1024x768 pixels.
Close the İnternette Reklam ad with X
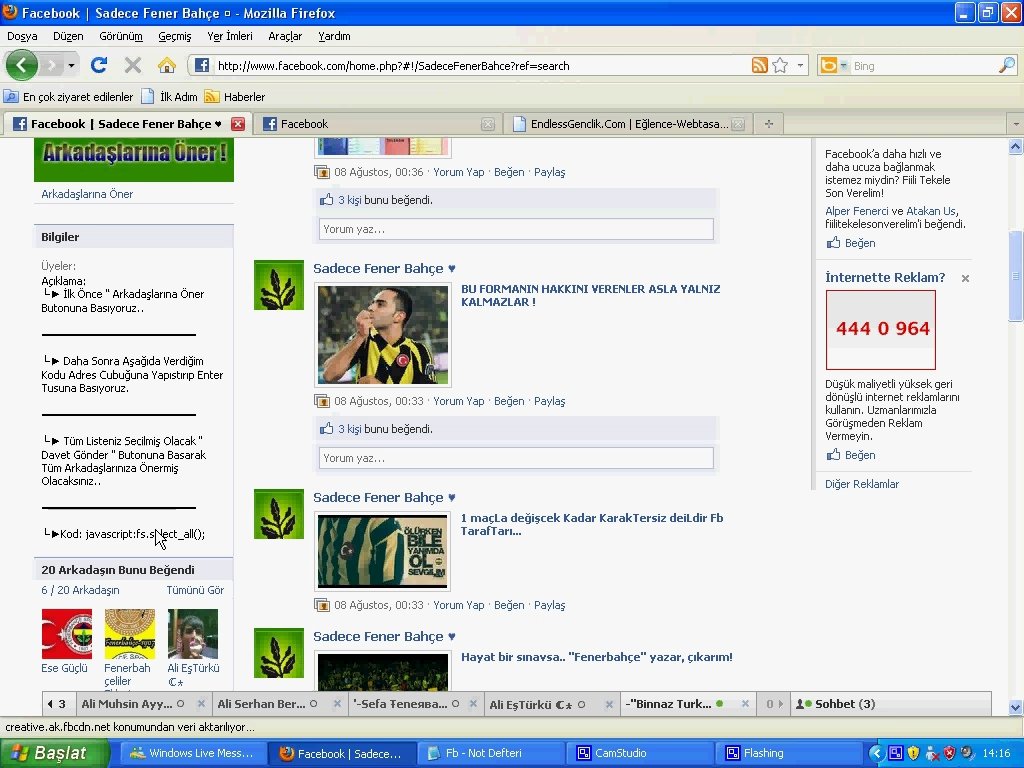click(965, 278)
